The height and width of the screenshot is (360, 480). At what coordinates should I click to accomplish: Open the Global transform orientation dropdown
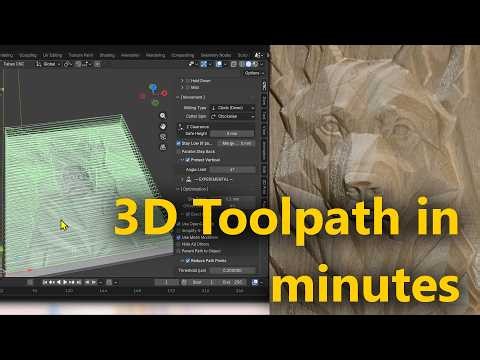pyautogui.click(x=48, y=64)
